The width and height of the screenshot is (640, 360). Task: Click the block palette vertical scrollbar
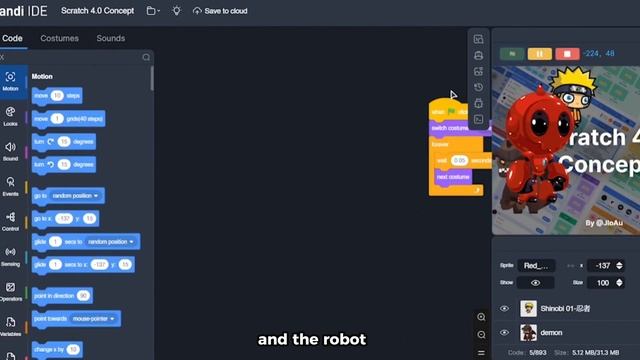tap(152, 78)
